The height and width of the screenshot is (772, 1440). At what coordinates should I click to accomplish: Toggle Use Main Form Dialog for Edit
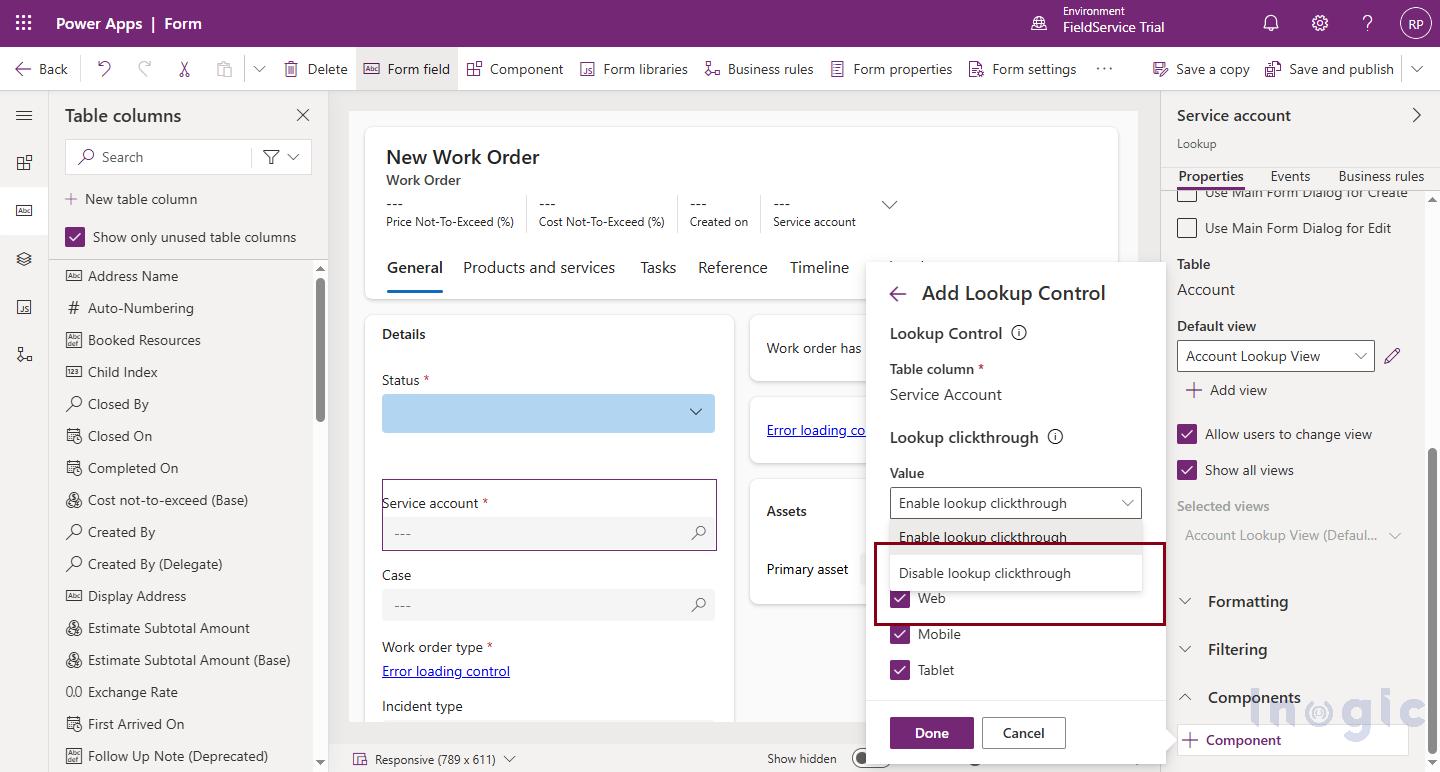click(x=1187, y=228)
